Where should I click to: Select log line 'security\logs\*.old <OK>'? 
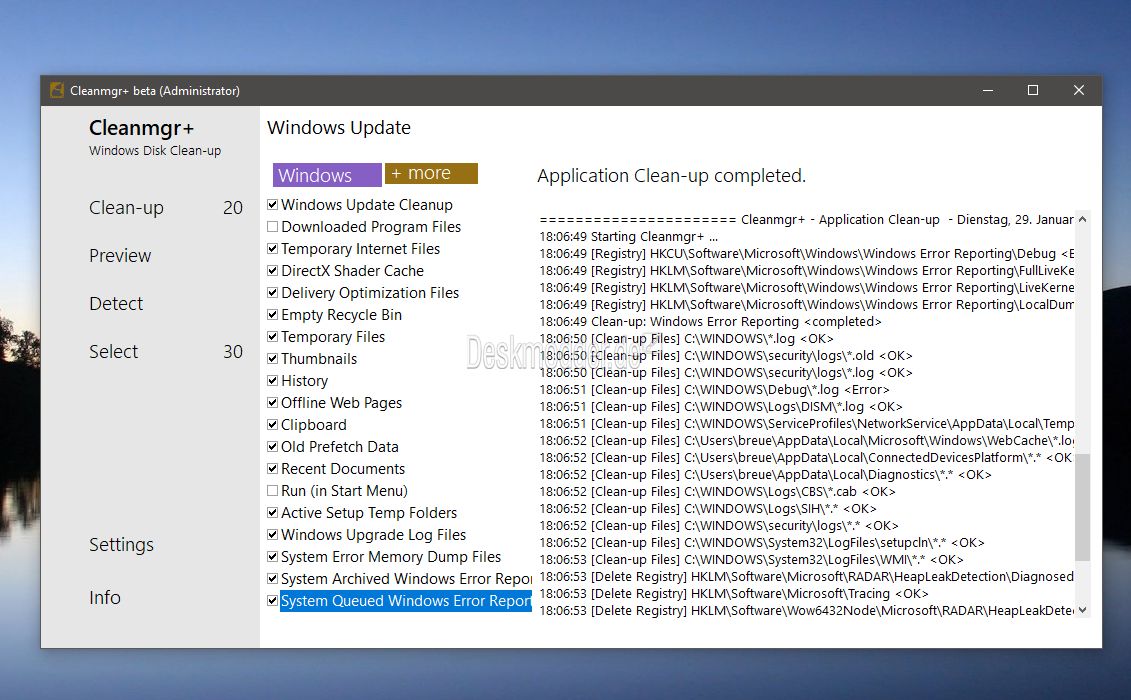coord(726,356)
